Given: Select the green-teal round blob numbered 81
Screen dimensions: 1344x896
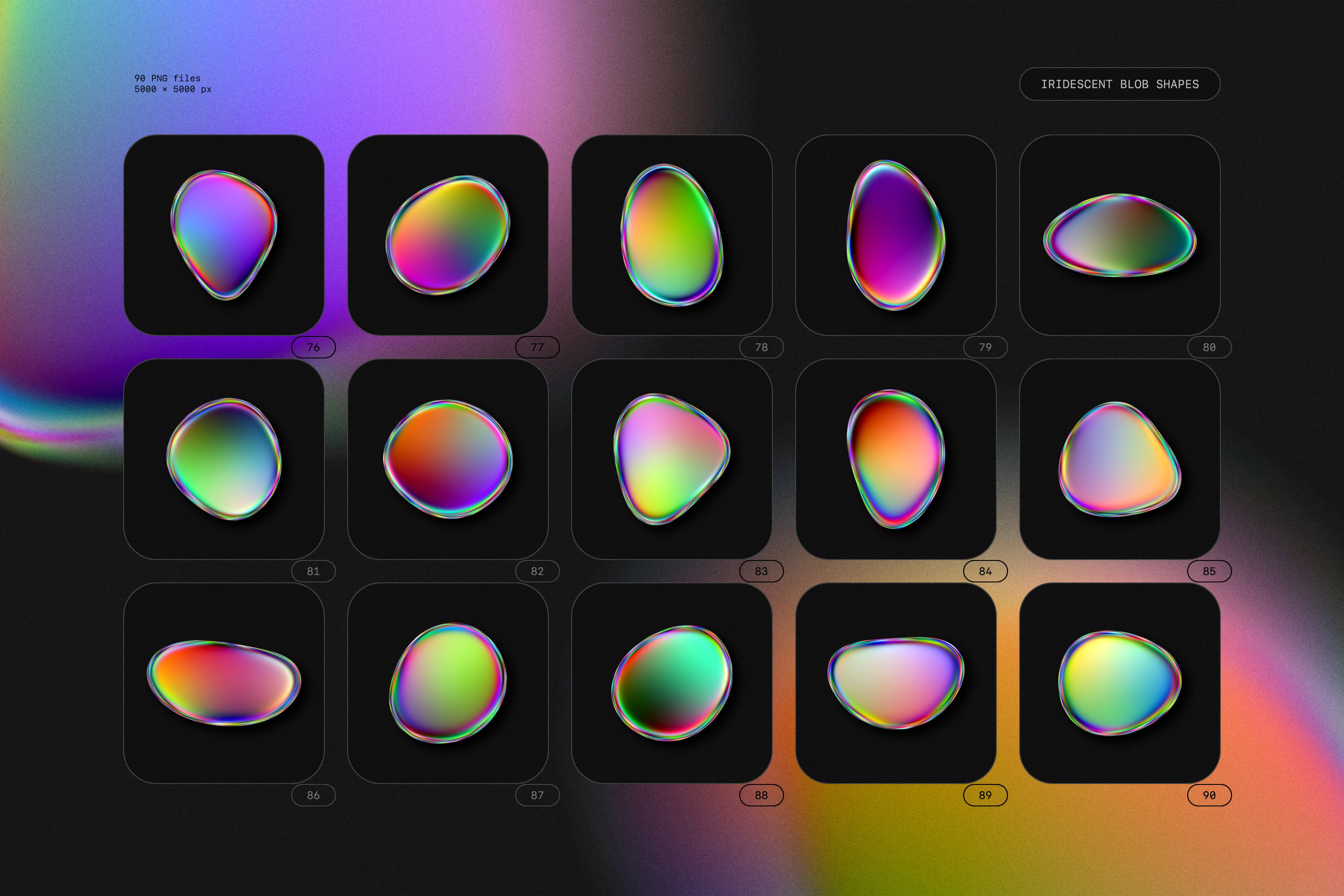Looking at the screenshot, I should pos(224,459).
